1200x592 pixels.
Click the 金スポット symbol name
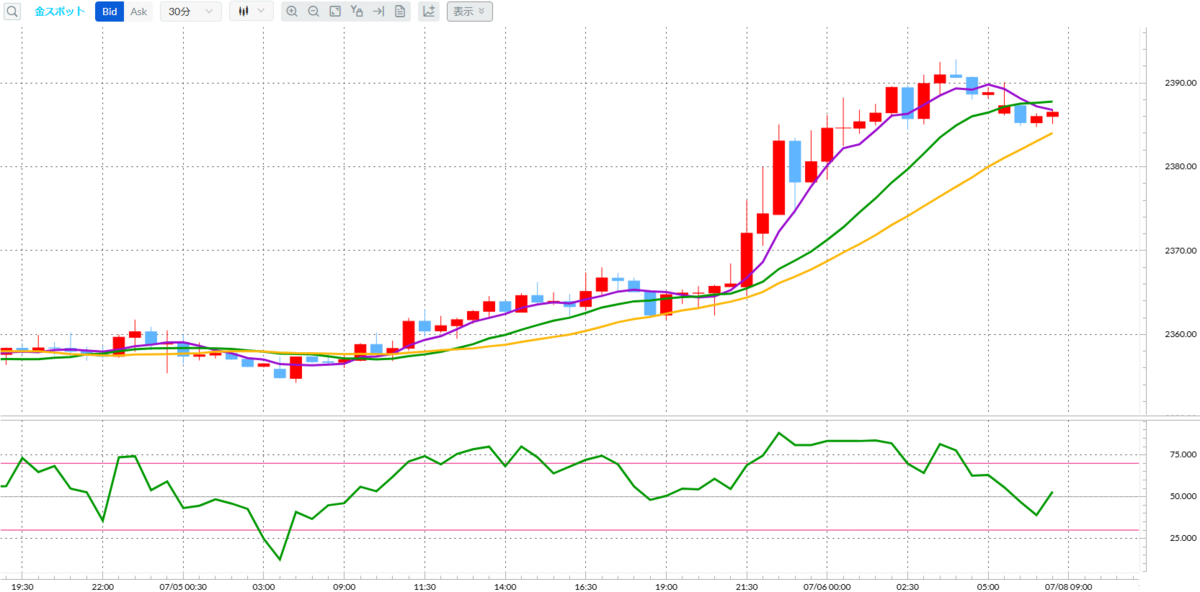[60, 12]
